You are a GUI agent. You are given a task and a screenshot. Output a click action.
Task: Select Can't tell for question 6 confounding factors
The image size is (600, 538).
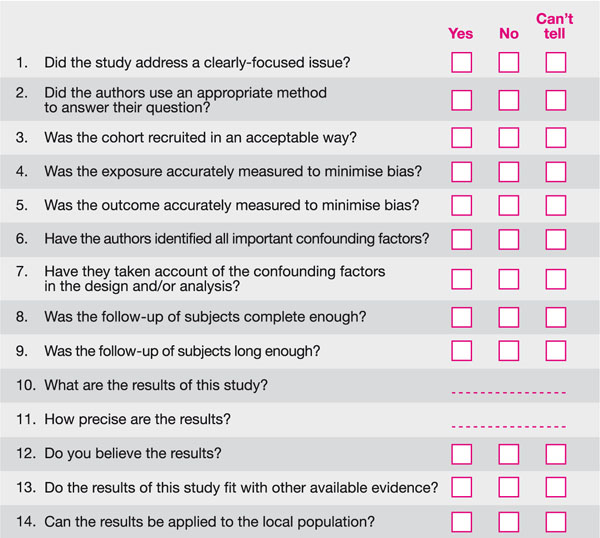coord(556,240)
